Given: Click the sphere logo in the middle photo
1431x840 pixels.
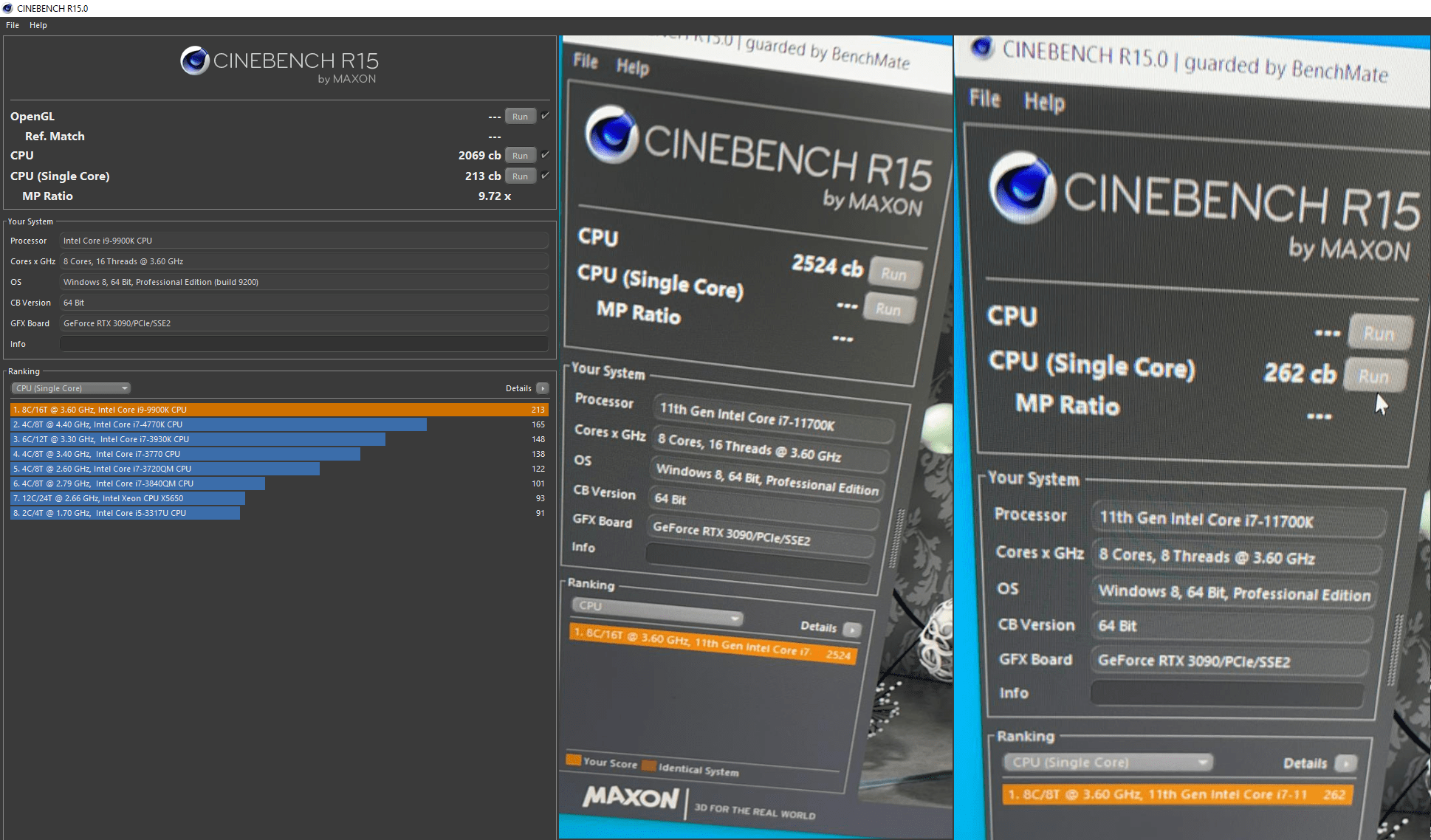Looking at the screenshot, I should click(x=611, y=134).
